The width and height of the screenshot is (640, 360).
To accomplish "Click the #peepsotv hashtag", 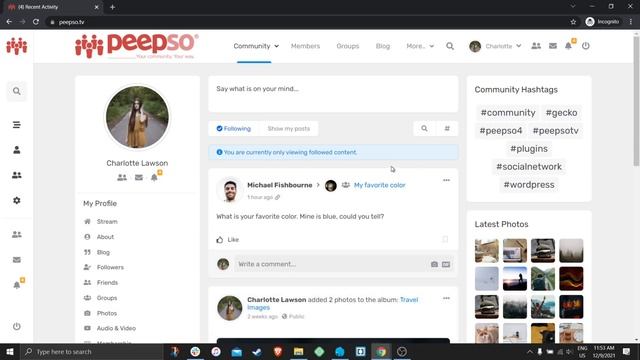I will click(x=556, y=131).
